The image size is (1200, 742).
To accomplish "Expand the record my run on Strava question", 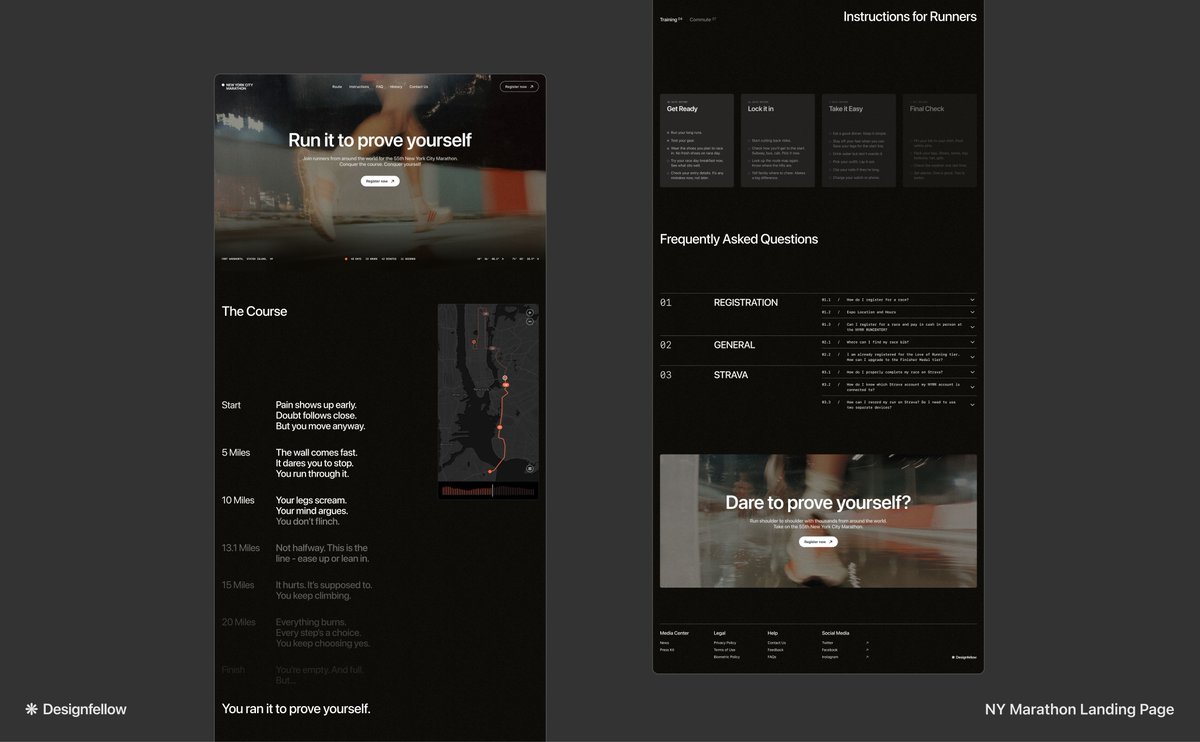I will [x=899, y=402].
